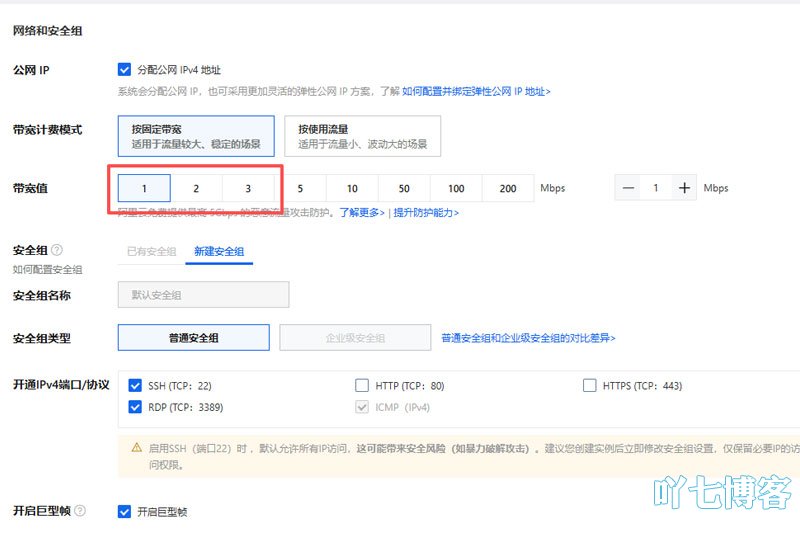The height and width of the screenshot is (533, 800).
Task: Decrease bandwidth with the minus stepper
Action: coord(628,188)
